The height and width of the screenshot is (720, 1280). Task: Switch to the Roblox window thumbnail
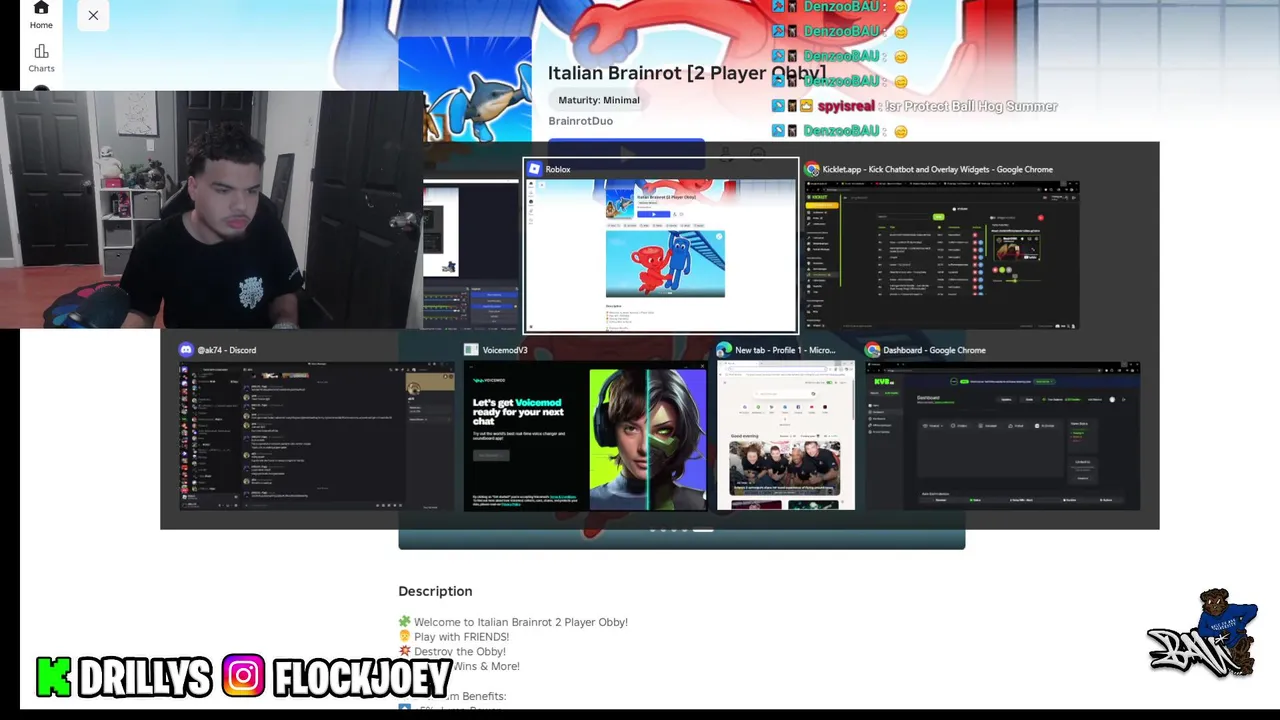[661, 255]
